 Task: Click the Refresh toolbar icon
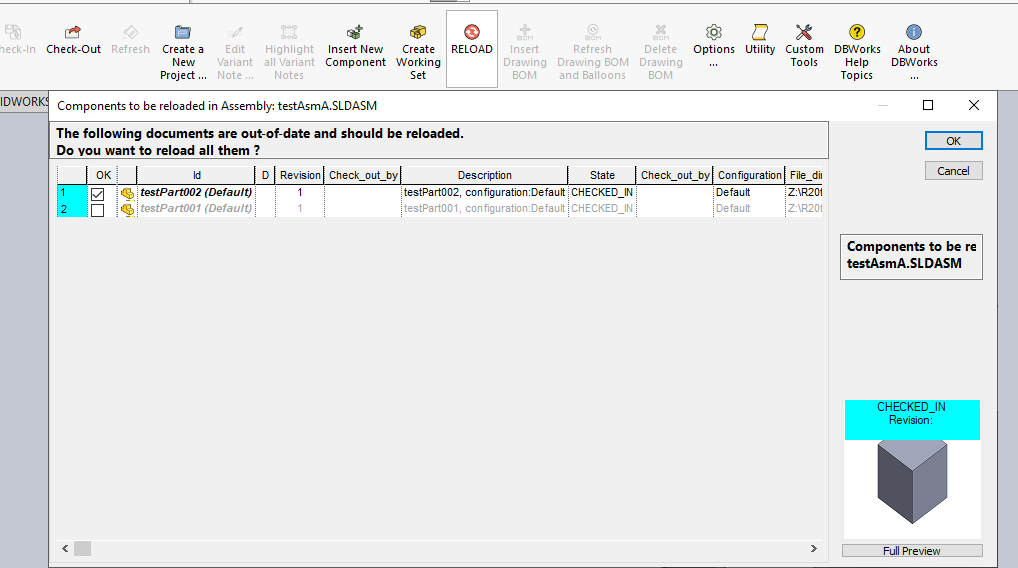click(x=130, y=32)
